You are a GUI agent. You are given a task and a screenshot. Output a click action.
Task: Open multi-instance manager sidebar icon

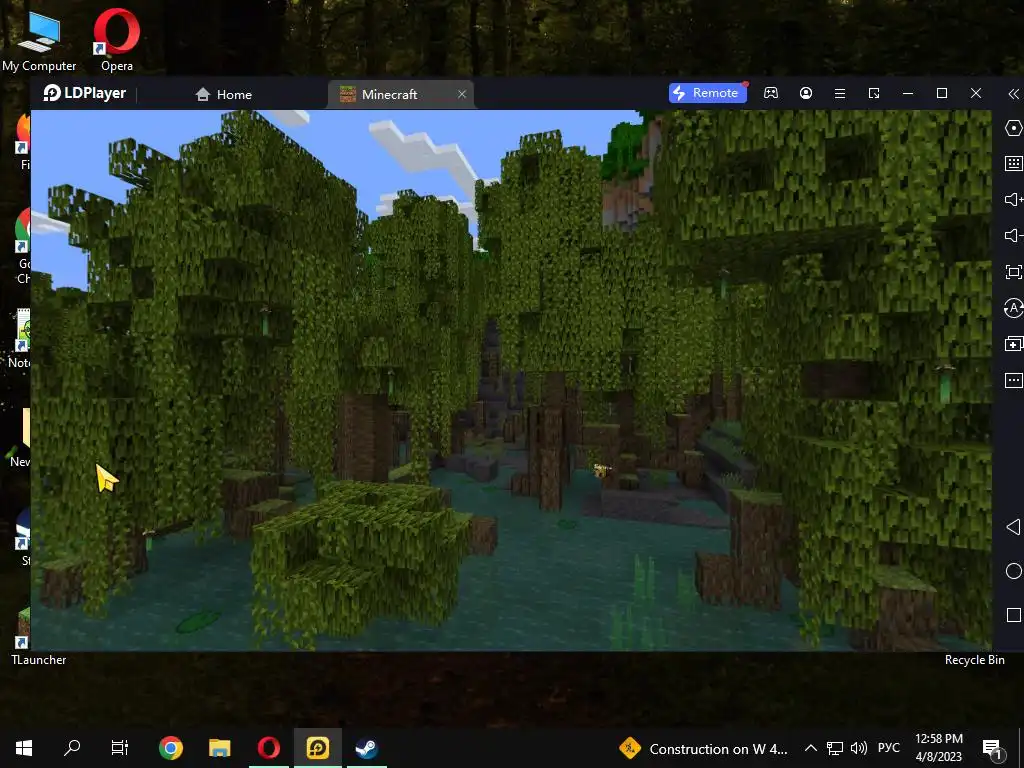click(1014, 344)
